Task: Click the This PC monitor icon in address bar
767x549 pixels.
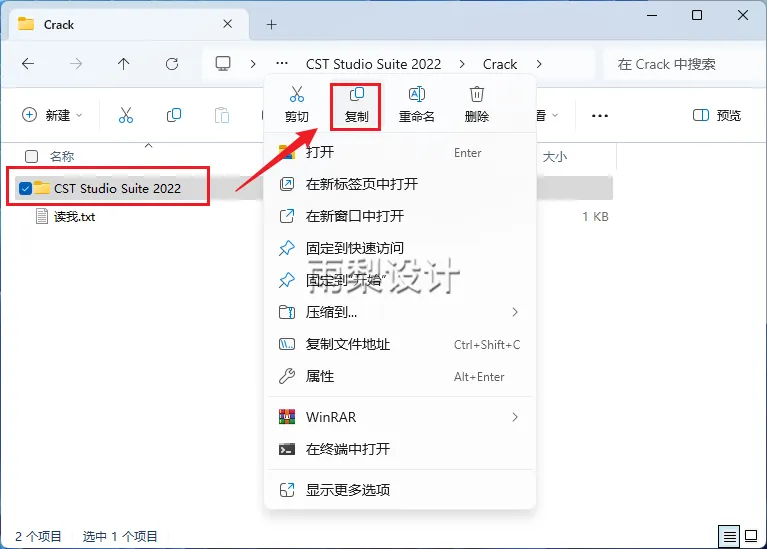Action: 223,64
